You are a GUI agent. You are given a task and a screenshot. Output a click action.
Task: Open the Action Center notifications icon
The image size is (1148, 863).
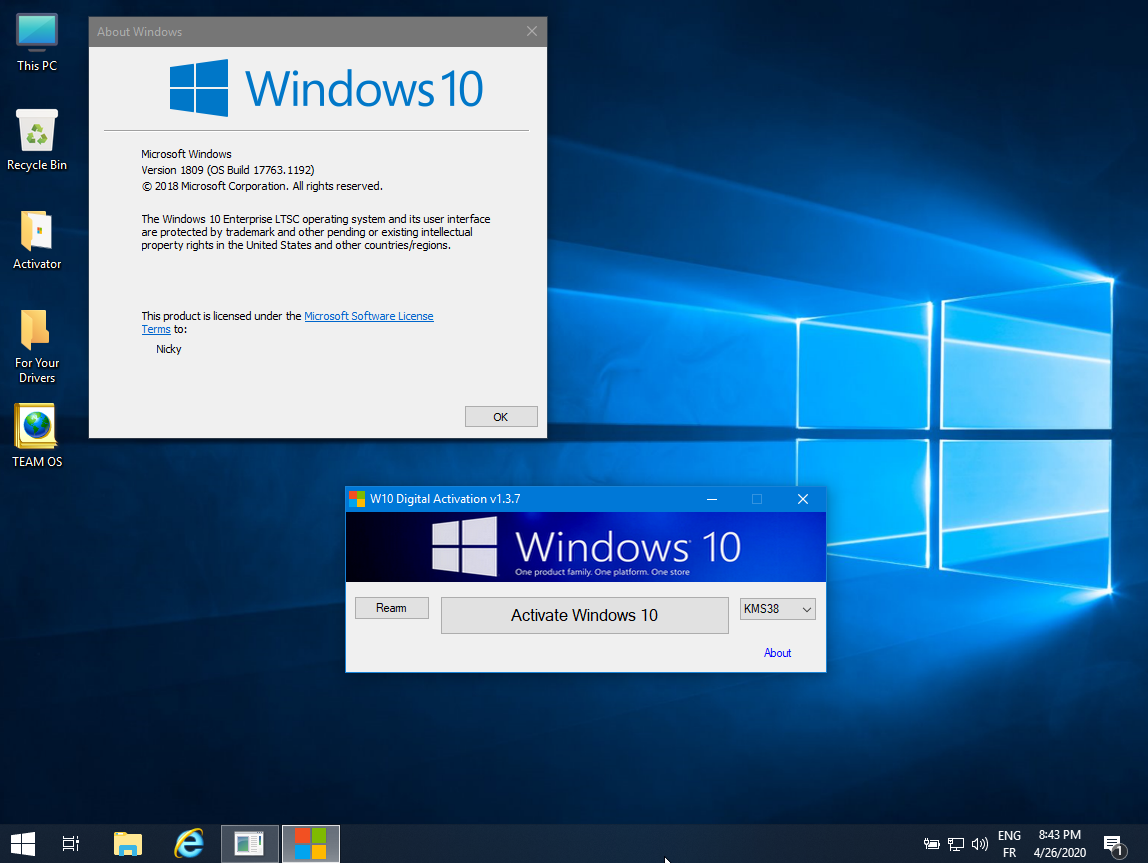[1114, 845]
